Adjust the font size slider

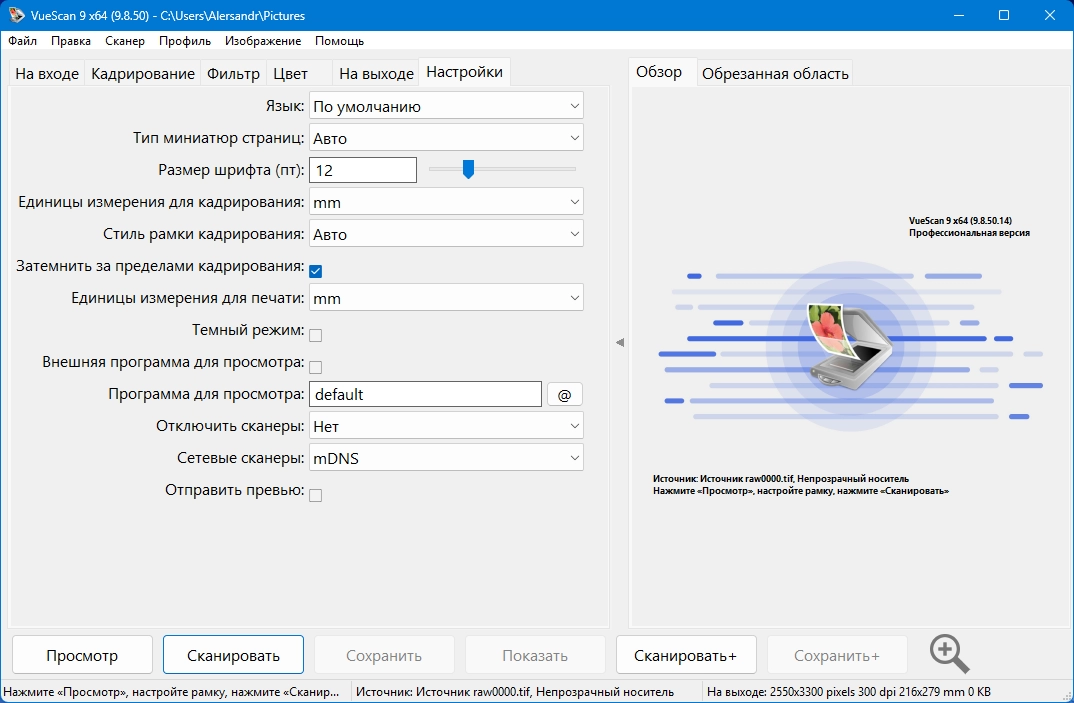point(468,169)
